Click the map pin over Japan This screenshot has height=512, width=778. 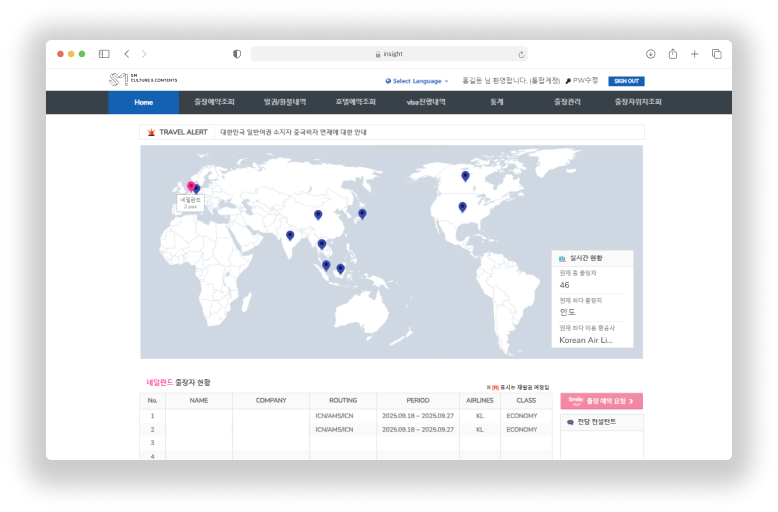click(x=362, y=213)
